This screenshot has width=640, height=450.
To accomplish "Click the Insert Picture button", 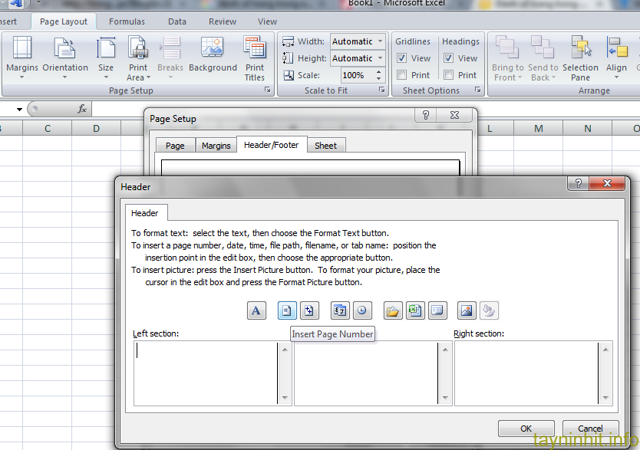I will pos(466,311).
